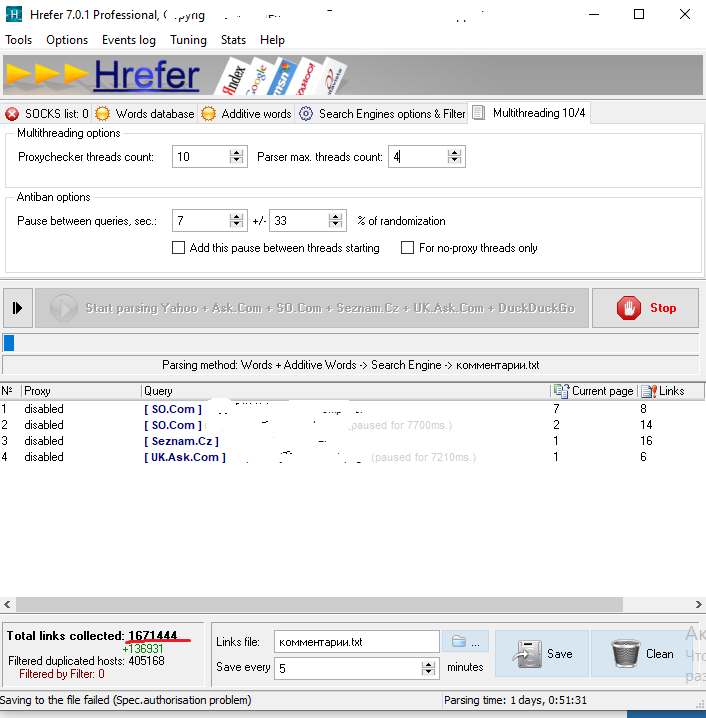Click the Proxychecker threads count spinner
This screenshot has width=706, height=718.
[x=236, y=157]
